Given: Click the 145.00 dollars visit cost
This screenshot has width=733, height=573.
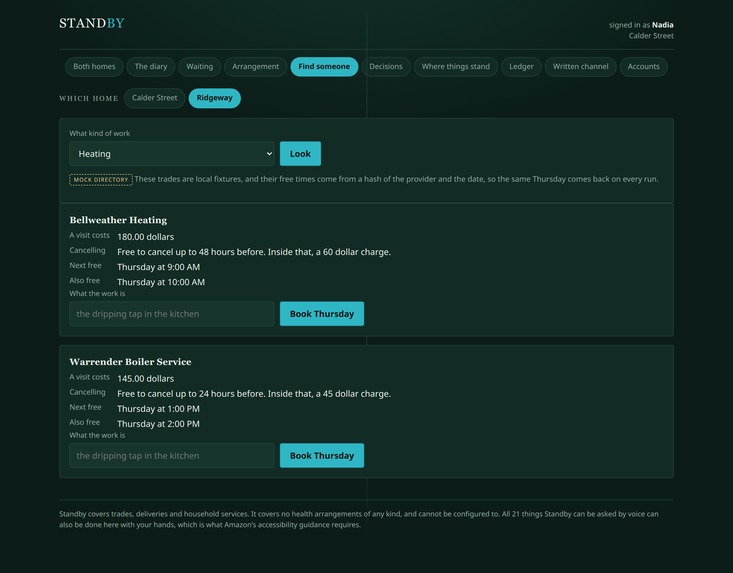Looking at the screenshot, I should coord(145,379).
